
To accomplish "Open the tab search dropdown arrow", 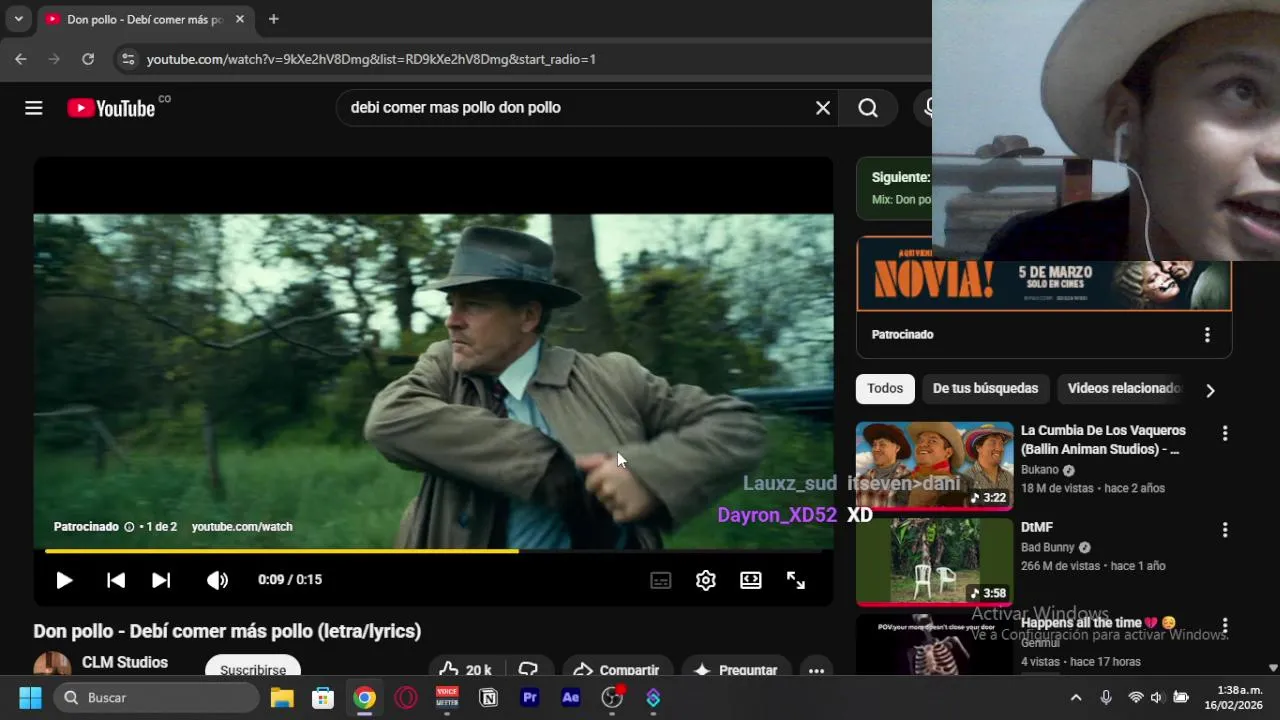I will (18, 19).
